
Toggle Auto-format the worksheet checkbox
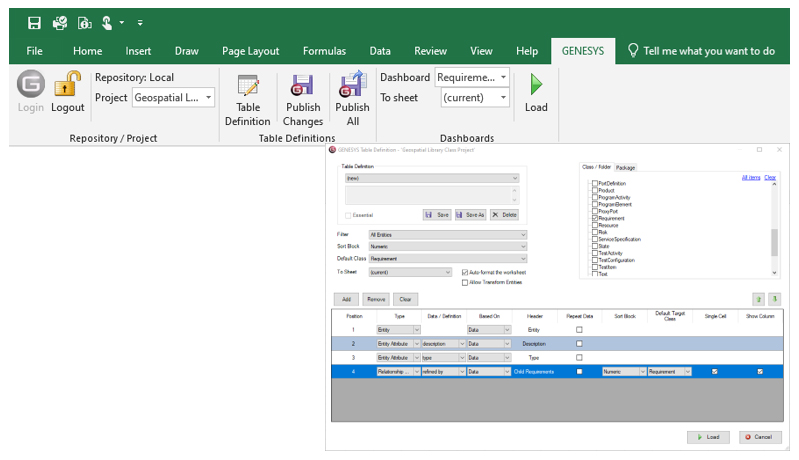pyautogui.click(x=465, y=272)
